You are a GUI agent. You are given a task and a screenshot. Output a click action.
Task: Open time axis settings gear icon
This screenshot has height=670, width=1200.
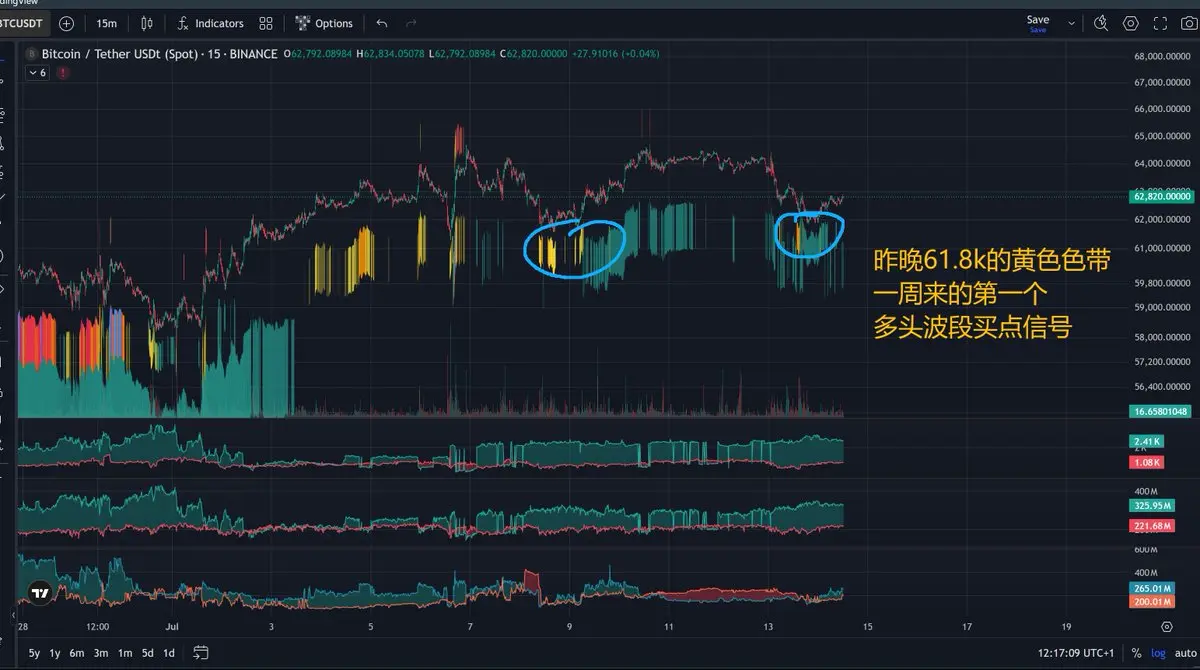(x=1166, y=627)
